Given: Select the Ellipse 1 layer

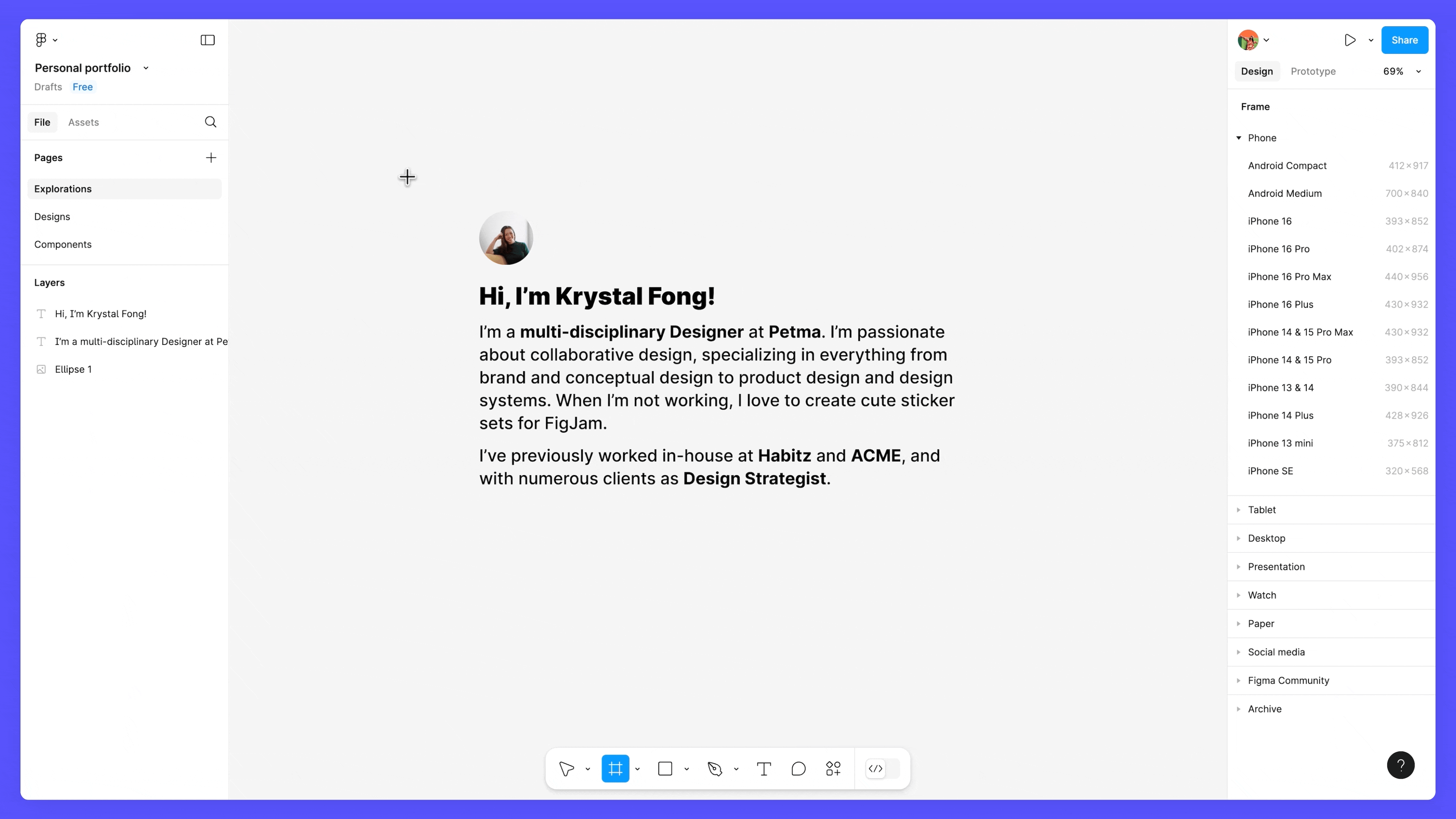Looking at the screenshot, I should 73,369.
